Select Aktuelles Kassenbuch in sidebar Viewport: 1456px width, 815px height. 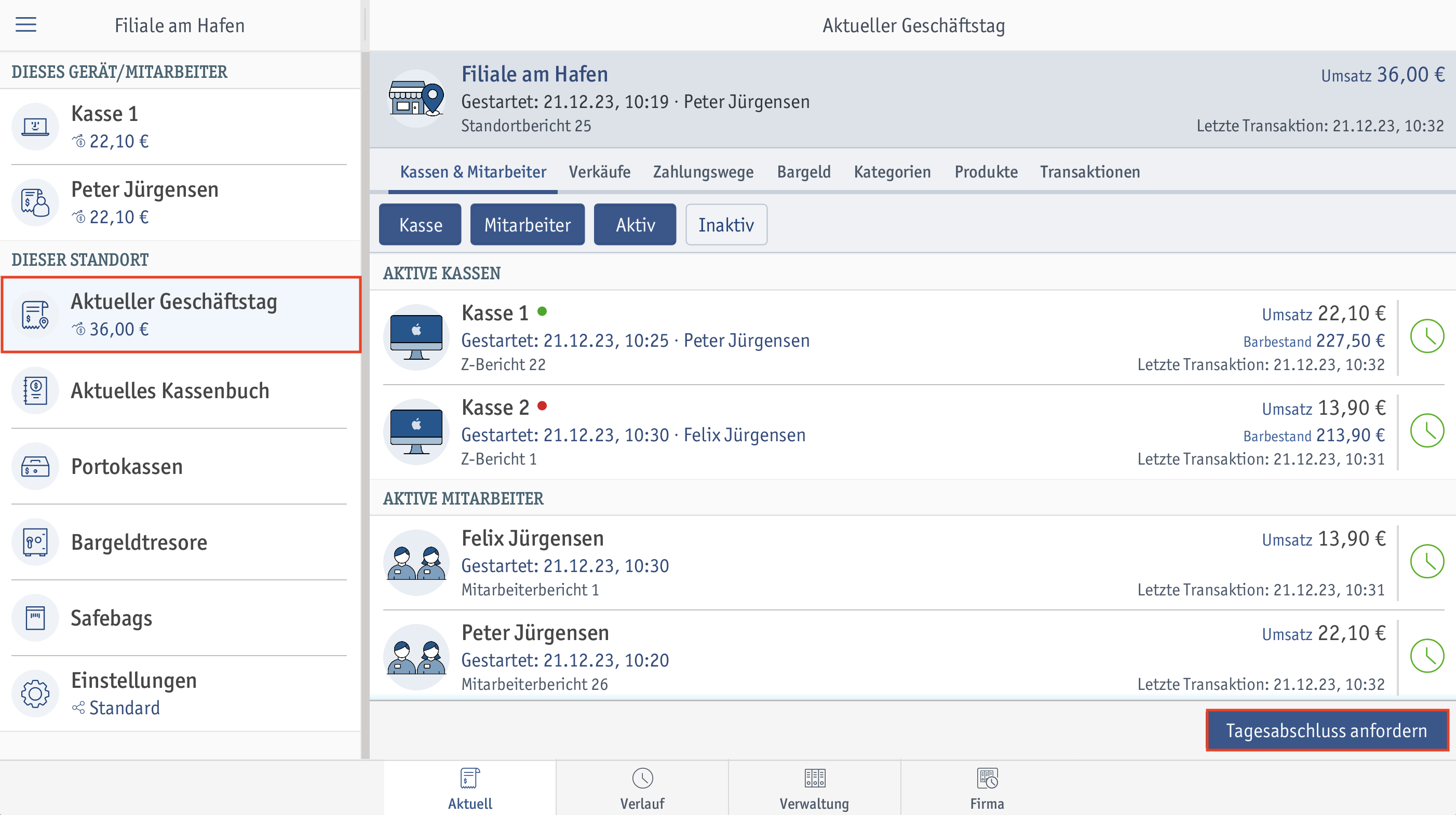click(x=180, y=390)
